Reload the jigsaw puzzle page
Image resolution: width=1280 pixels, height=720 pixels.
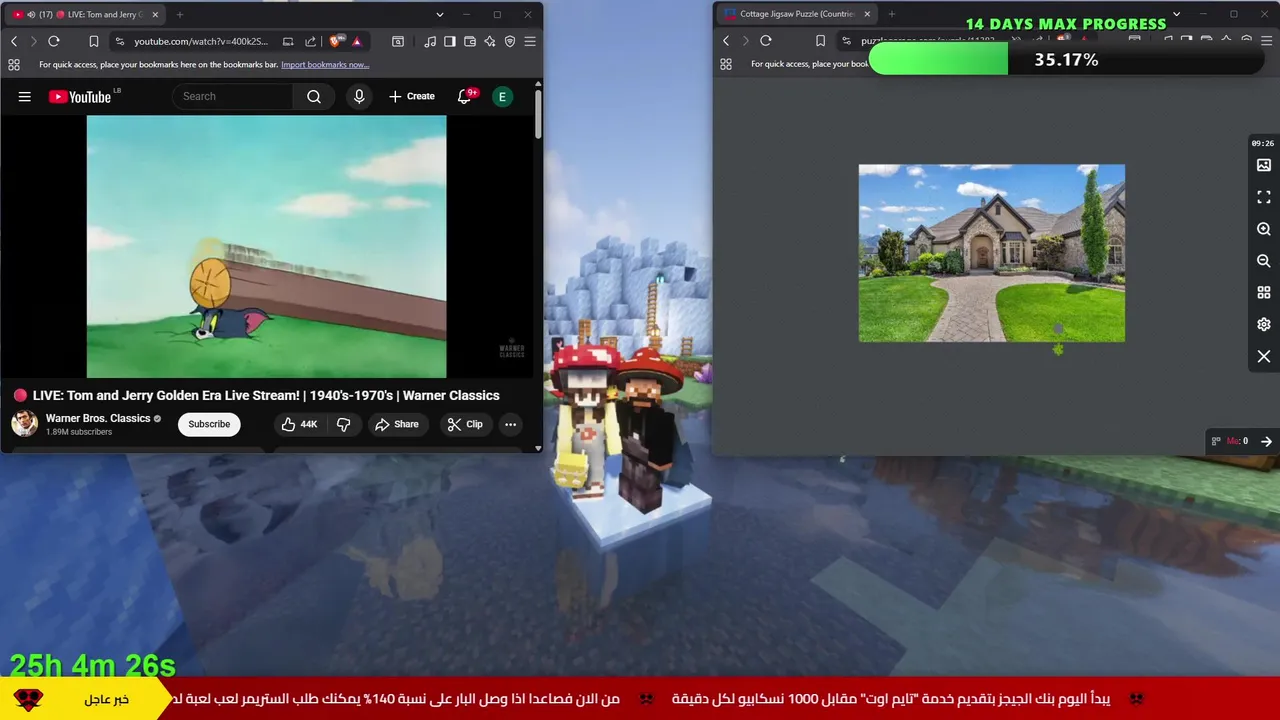(766, 41)
